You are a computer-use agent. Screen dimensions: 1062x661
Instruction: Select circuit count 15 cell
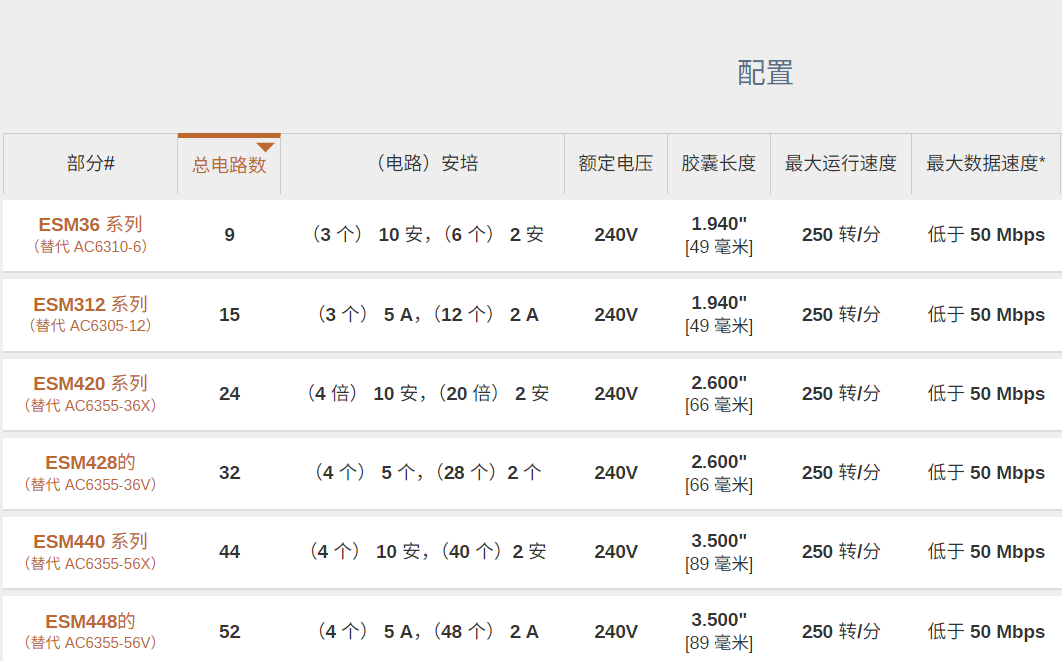point(230,315)
